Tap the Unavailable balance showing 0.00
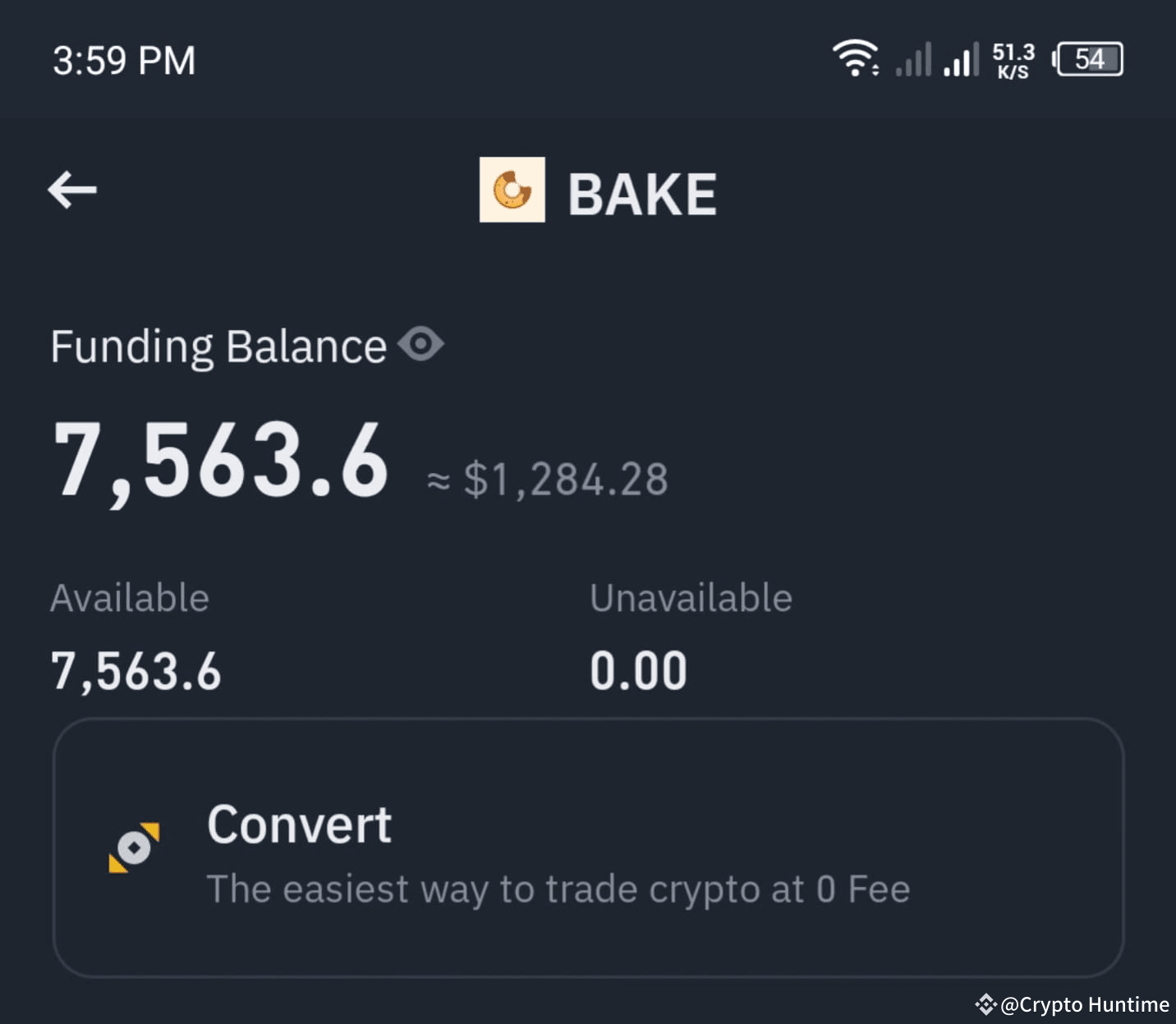1176x1024 pixels. [639, 670]
